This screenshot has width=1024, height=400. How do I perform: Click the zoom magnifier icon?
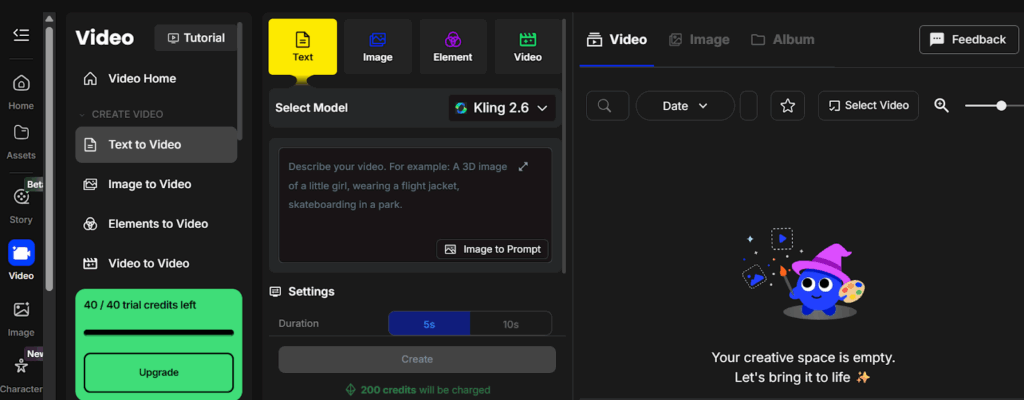coord(941,106)
